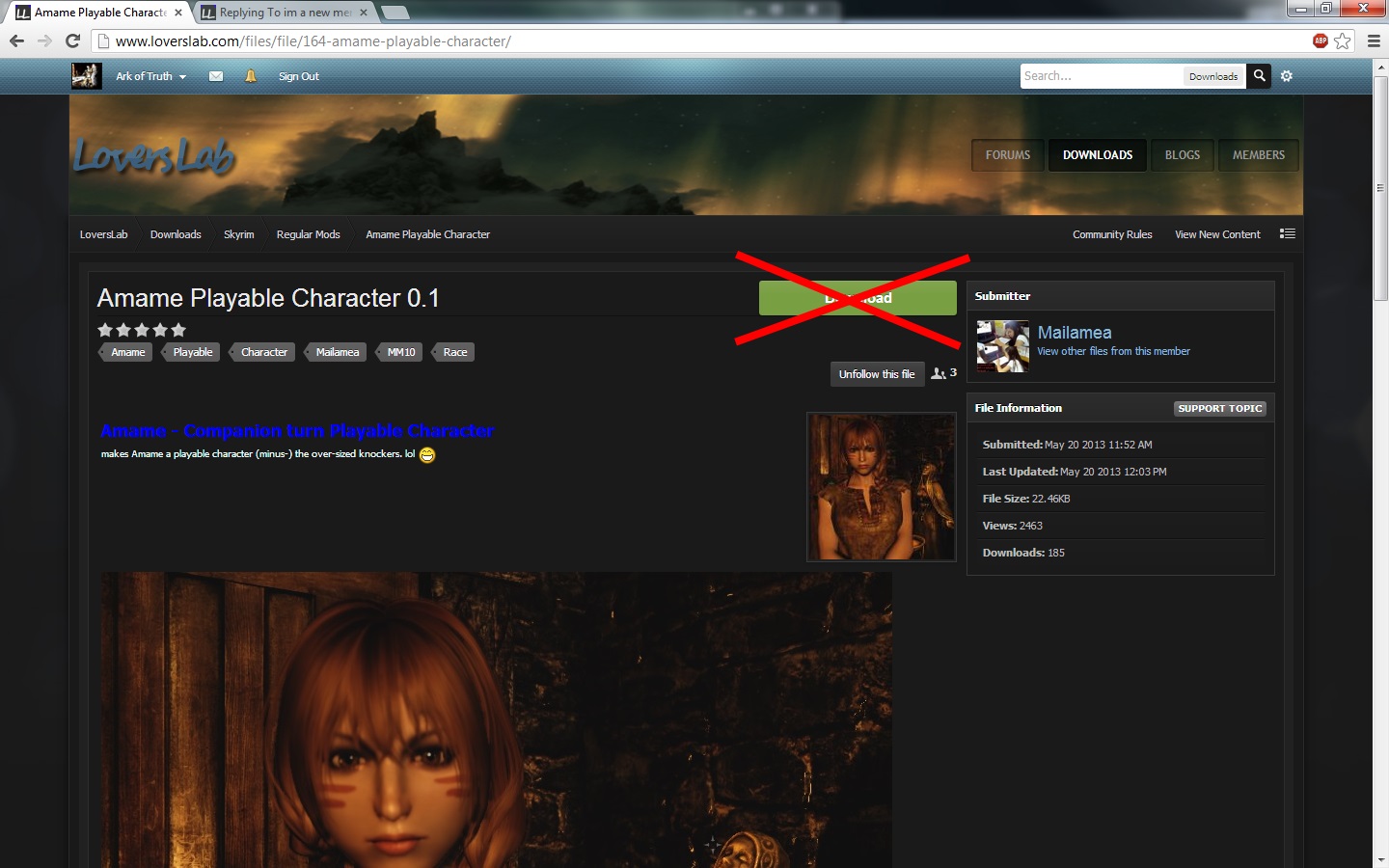This screenshot has height=868, width=1389.
Task: Open the small screenshot thumbnail
Action: (x=882, y=487)
